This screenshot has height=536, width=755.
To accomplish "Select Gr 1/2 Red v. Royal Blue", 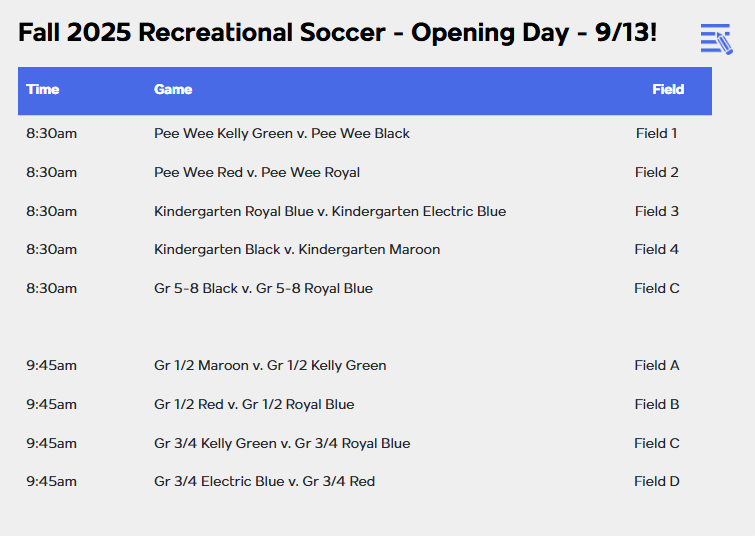I will click(x=254, y=404).
